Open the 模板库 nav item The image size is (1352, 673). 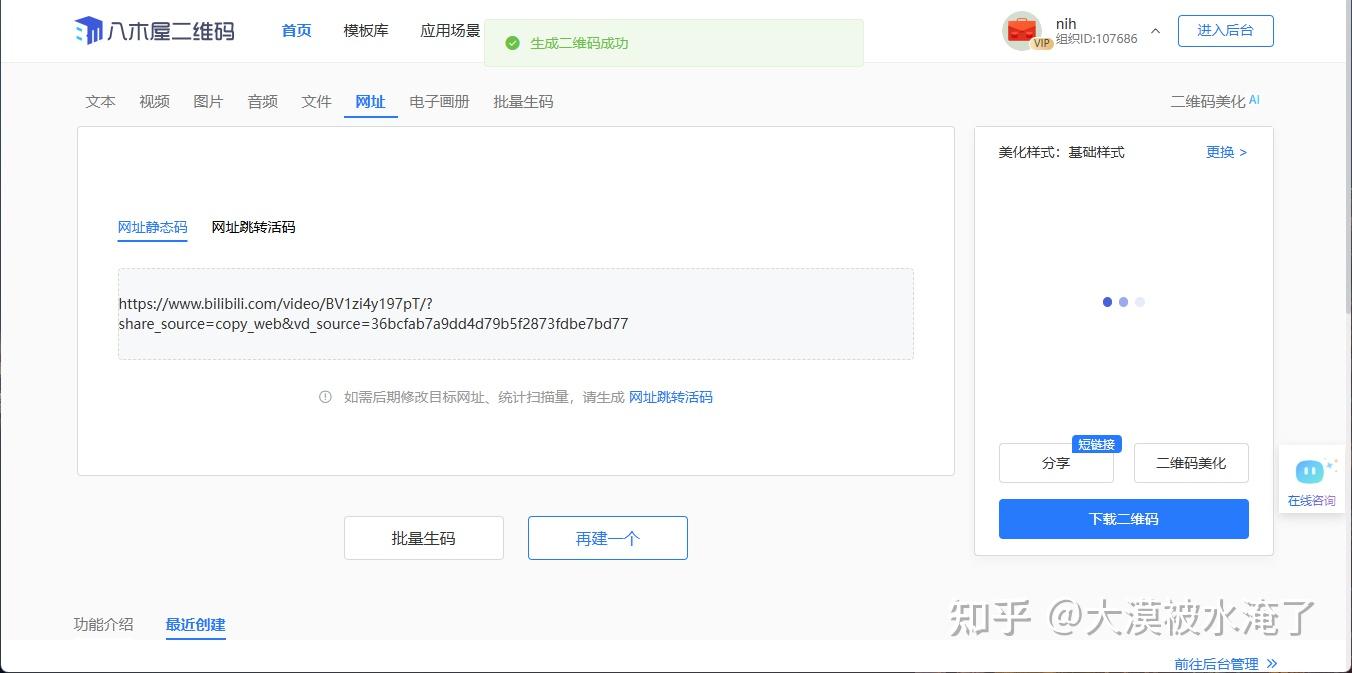pos(366,31)
